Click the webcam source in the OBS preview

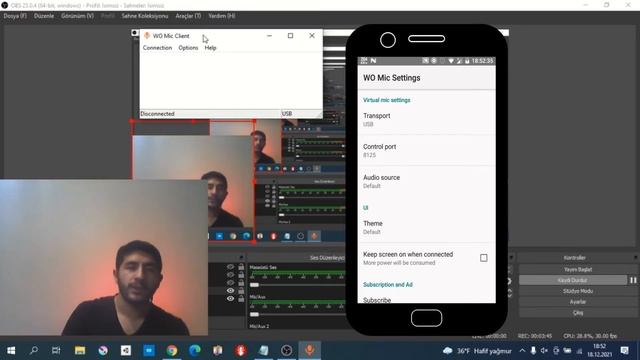193,181
